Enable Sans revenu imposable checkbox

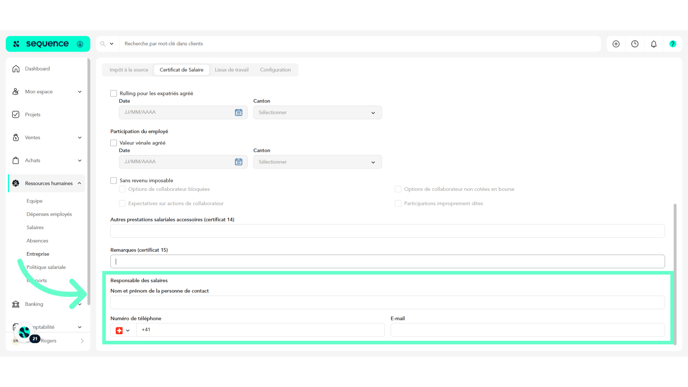click(x=114, y=180)
